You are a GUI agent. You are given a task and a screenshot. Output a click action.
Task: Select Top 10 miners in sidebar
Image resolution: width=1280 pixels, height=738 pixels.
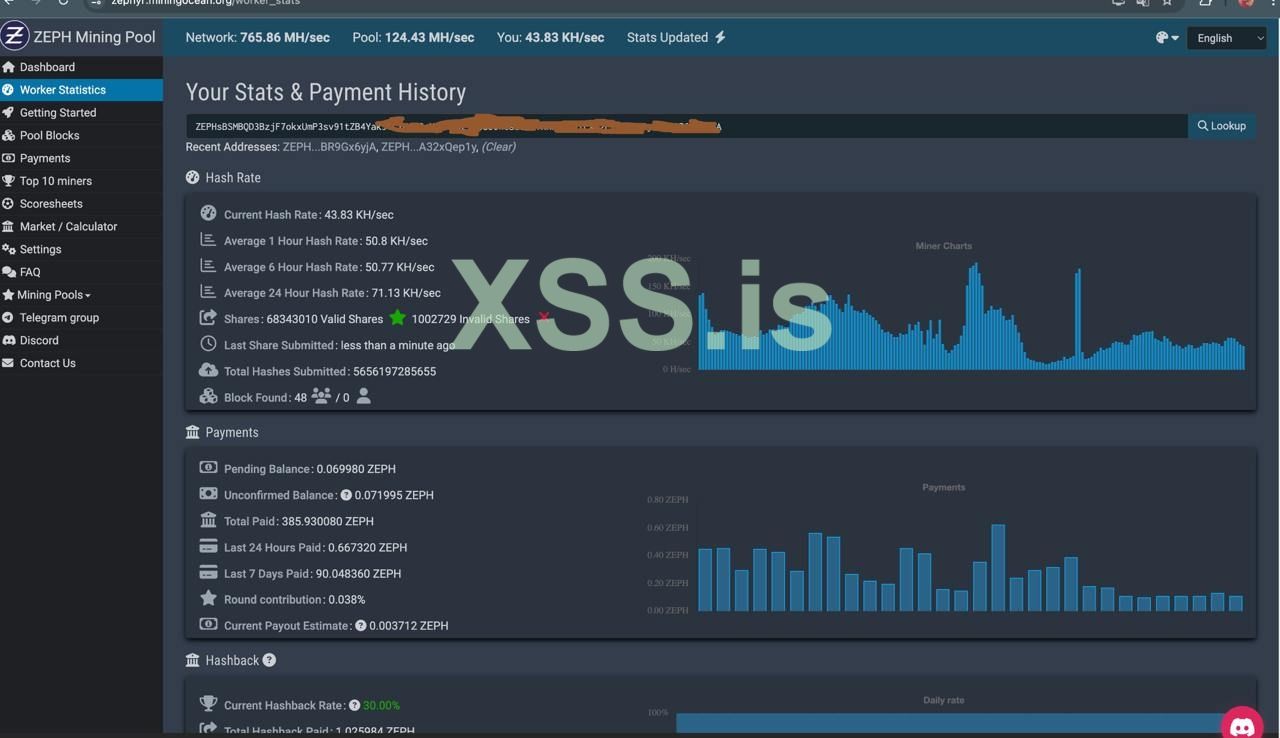pyautogui.click(x=56, y=181)
